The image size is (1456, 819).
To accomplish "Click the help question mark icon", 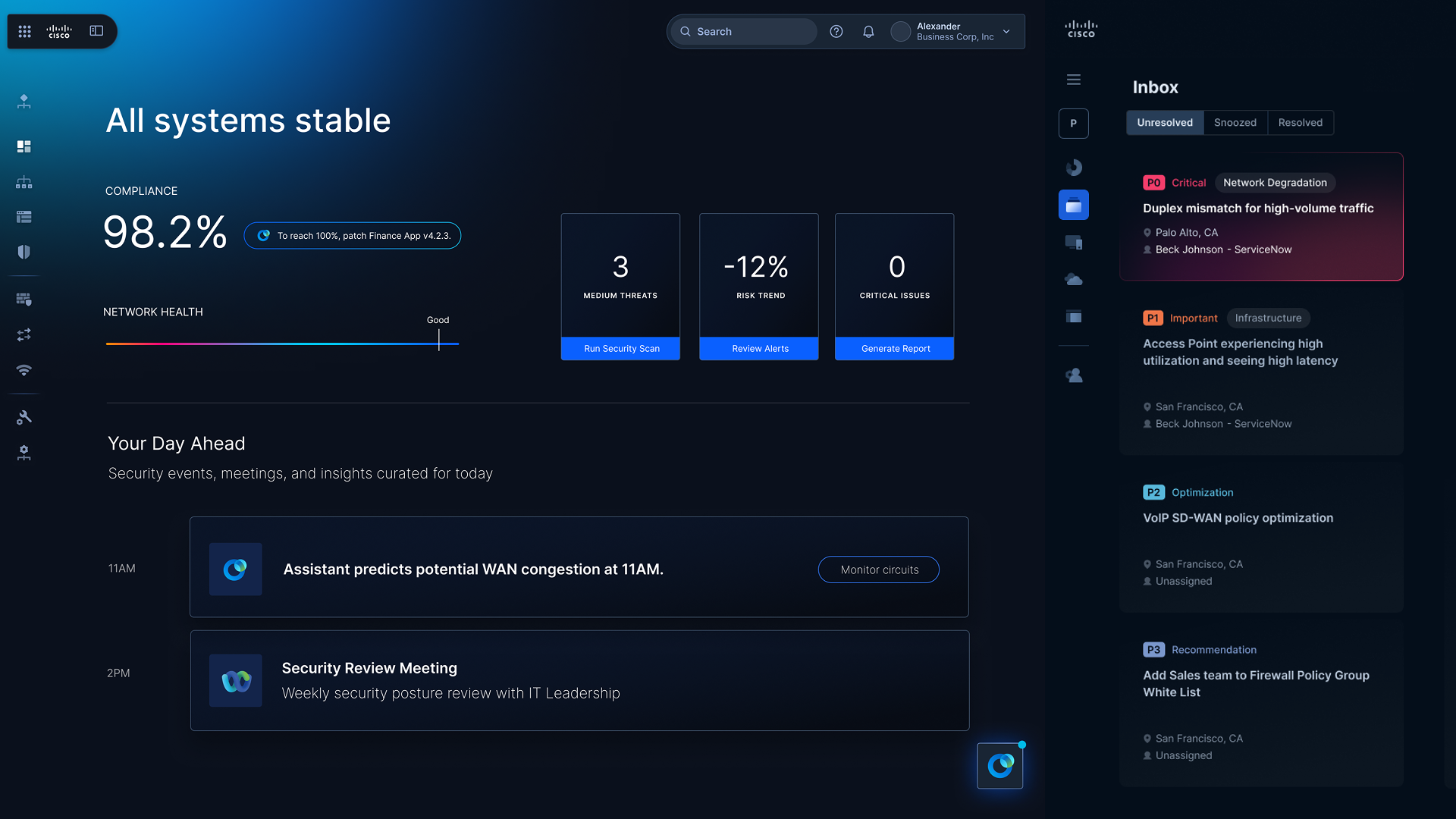I will (x=836, y=31).
